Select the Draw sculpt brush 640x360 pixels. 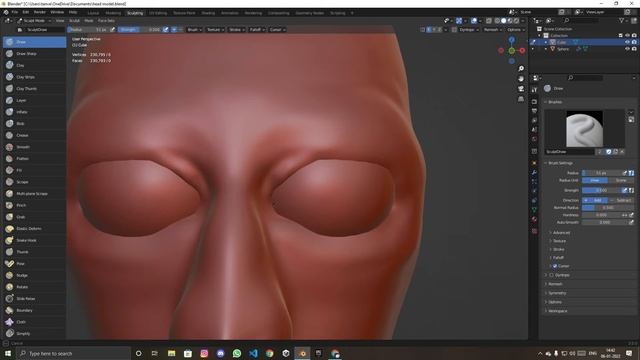(x=34, y=42)
